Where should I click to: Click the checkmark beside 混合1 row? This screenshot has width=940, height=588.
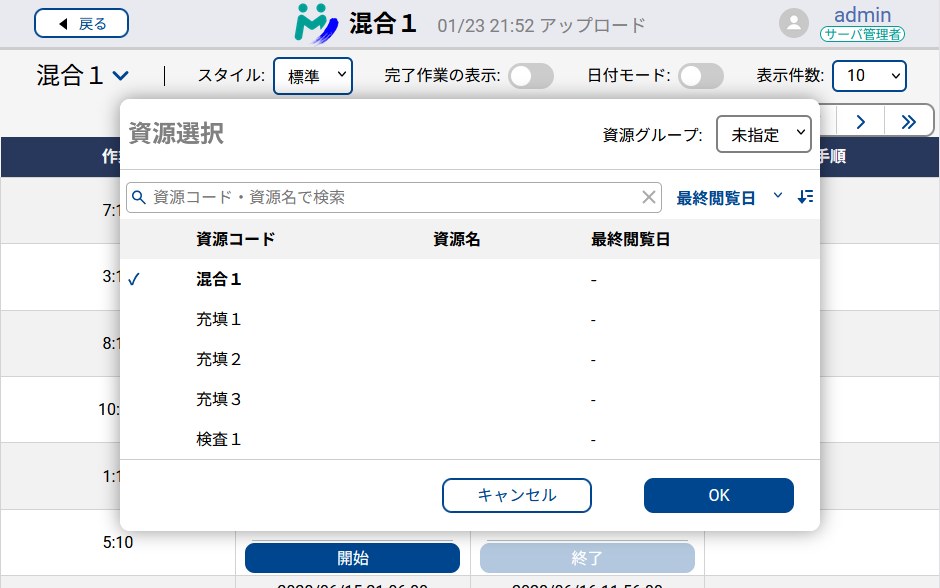(136, 281)
